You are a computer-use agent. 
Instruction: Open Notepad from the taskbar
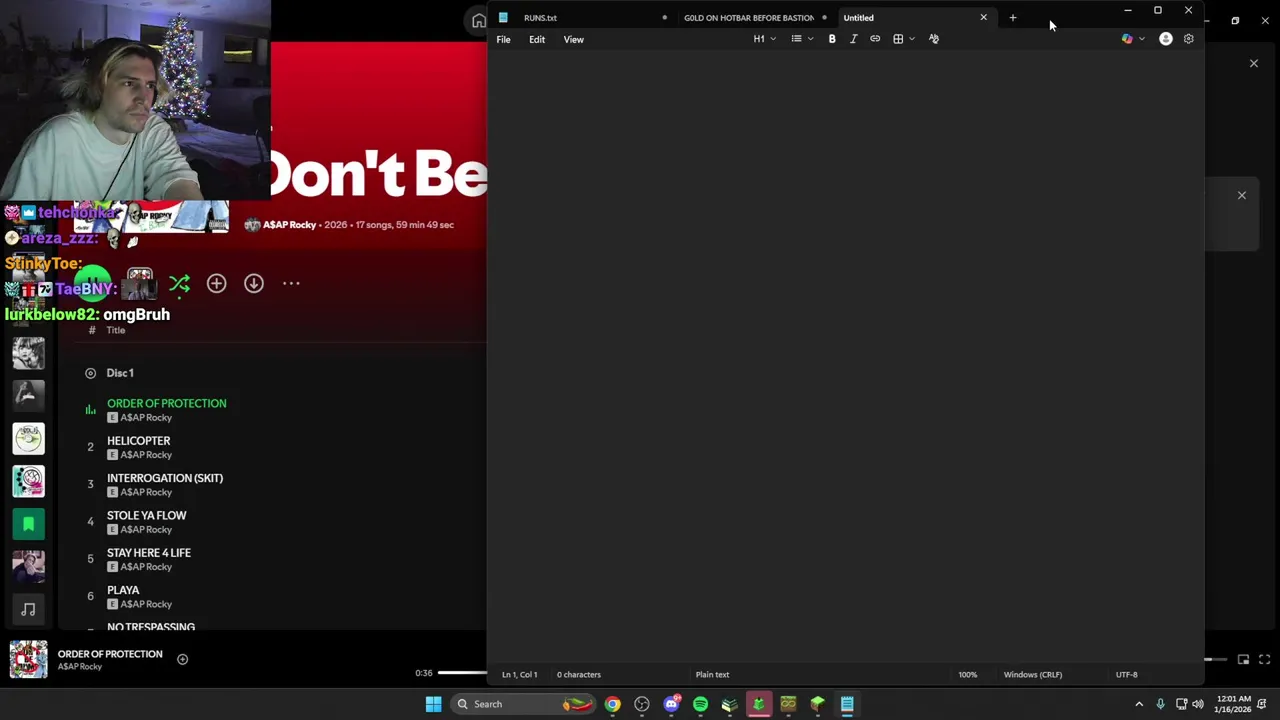[x=847, y=704]
